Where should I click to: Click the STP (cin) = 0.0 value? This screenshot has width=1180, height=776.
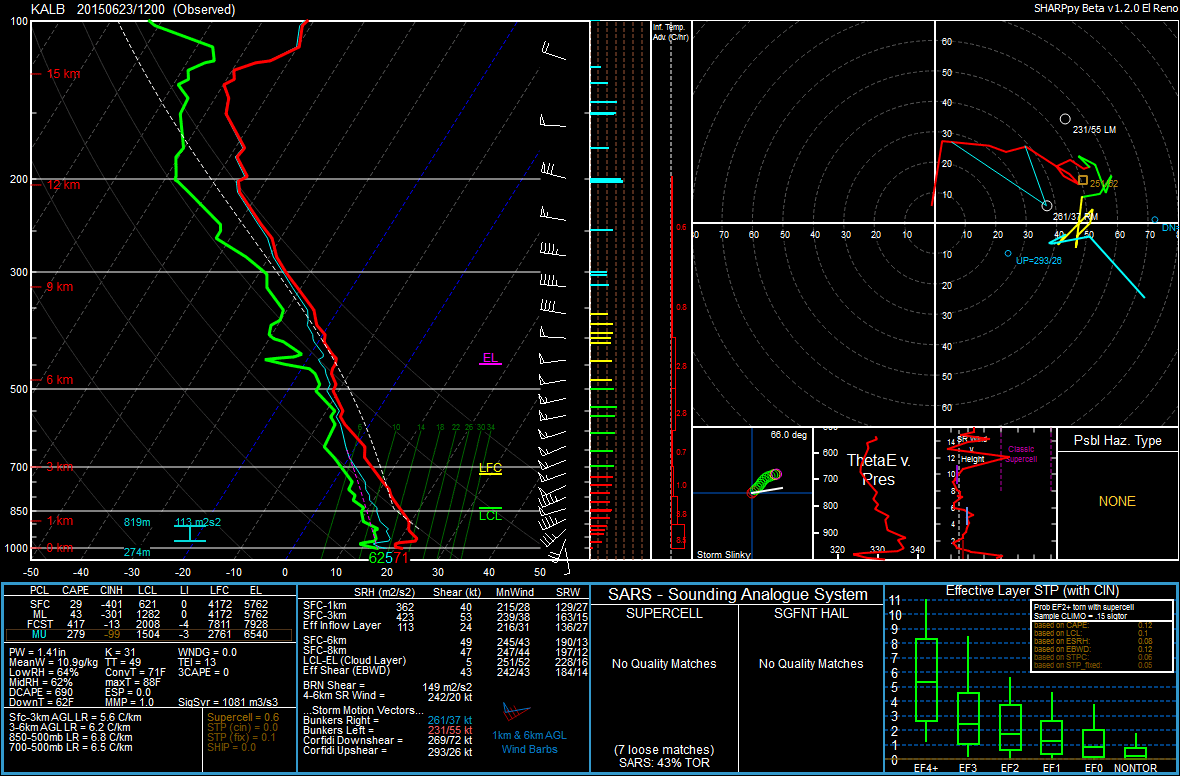pos(242,726)
